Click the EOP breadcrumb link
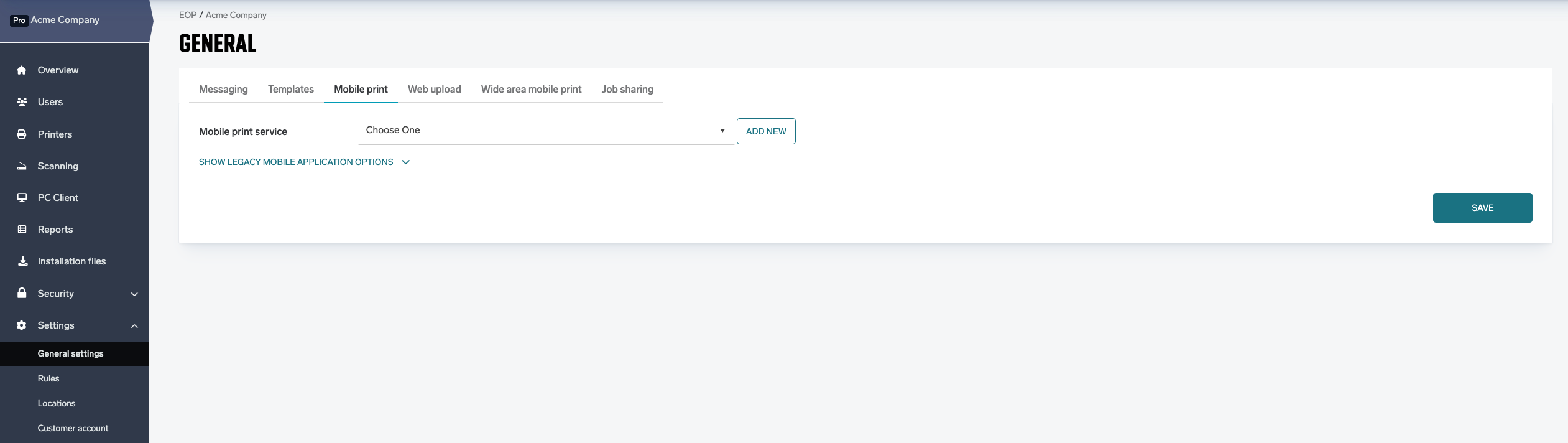Viewport: 1568px width, 443px height. [187, 15]
